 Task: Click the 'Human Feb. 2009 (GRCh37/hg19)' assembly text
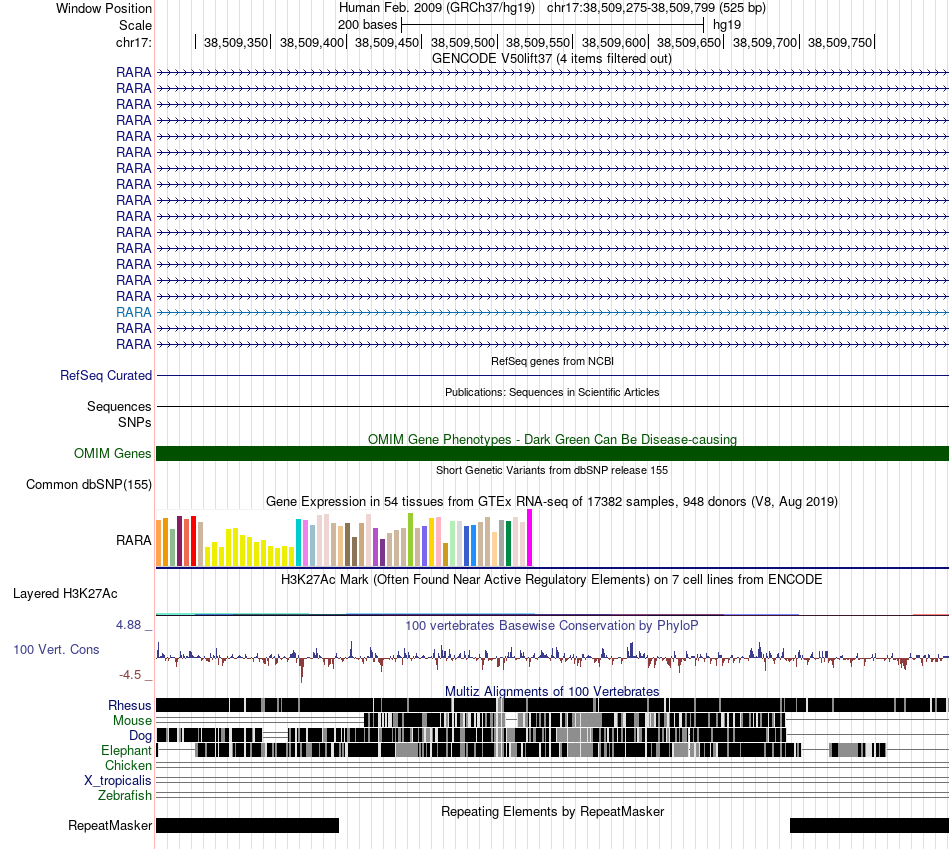[437, 8]
